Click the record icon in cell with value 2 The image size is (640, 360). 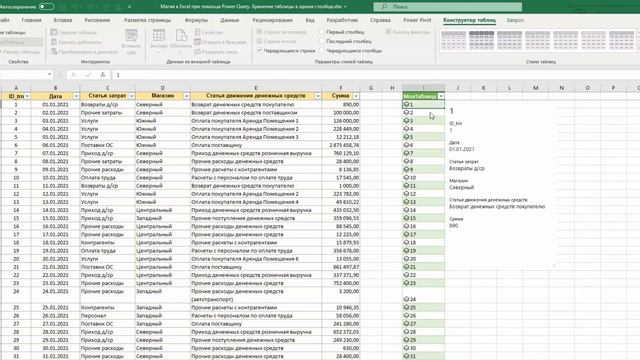(x=406, y=112)
